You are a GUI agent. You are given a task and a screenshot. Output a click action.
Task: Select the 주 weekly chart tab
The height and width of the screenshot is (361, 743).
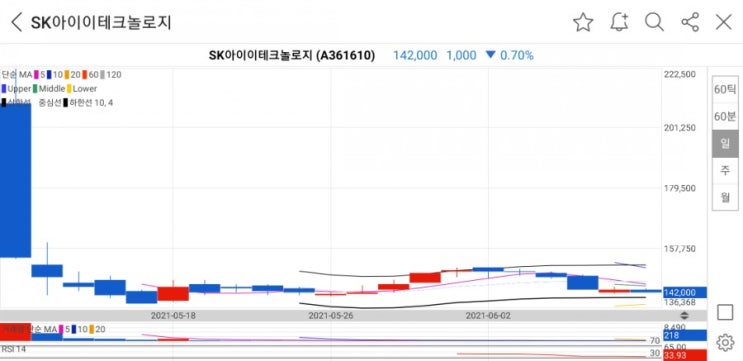[x=725, y=170]
